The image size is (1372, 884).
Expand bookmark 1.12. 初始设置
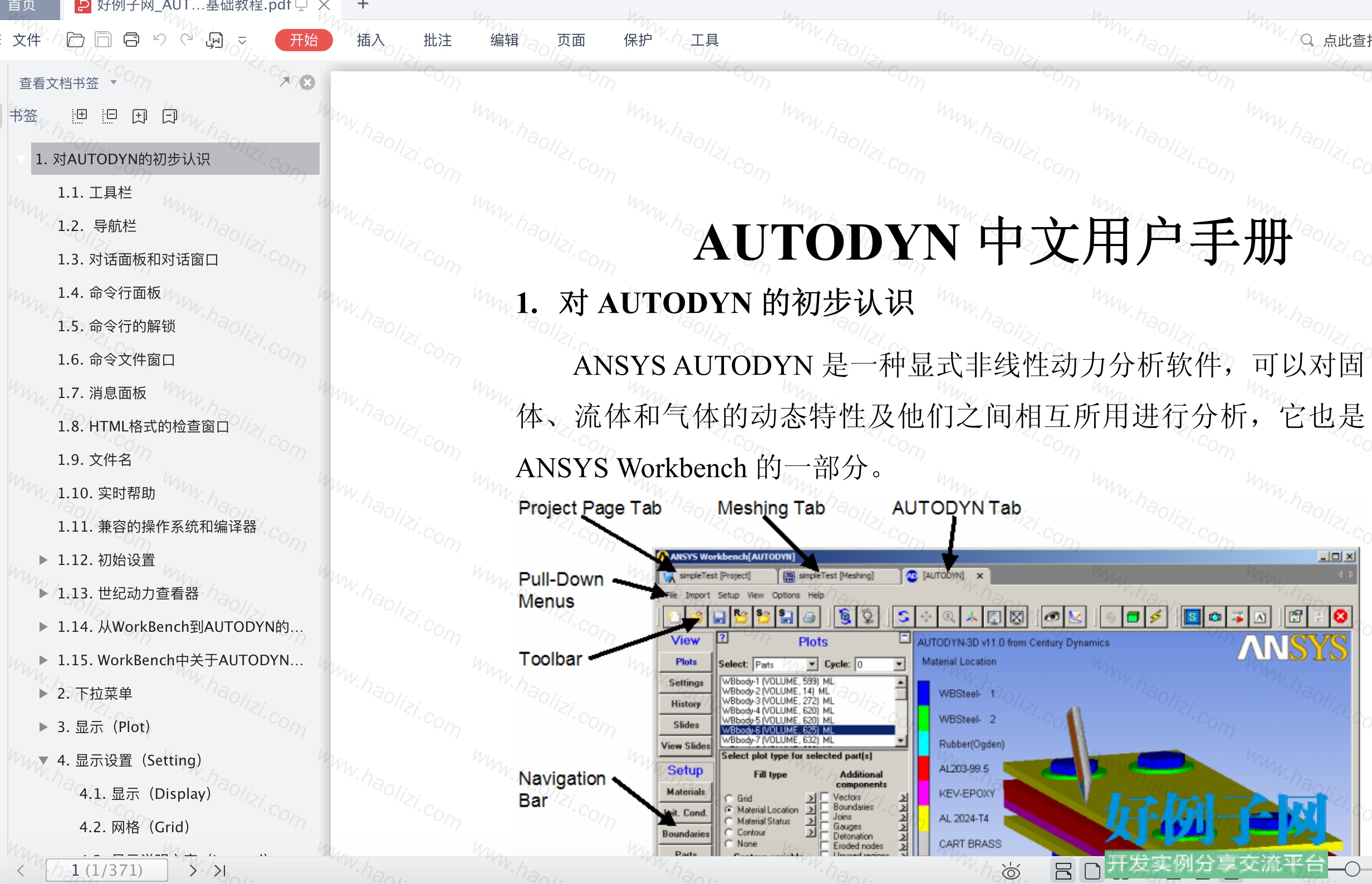[x=43, y=559]
